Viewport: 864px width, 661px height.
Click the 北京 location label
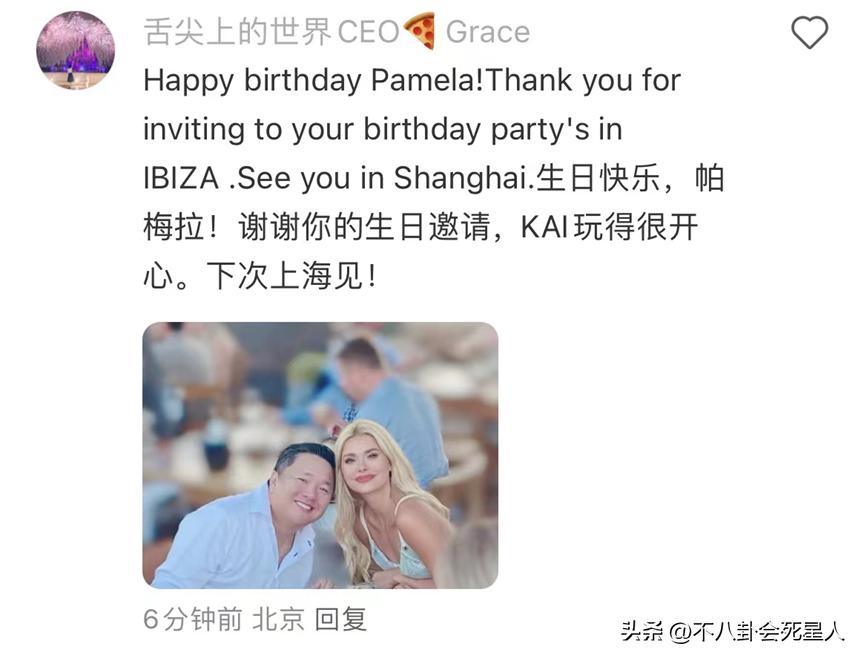coord(278,619)
